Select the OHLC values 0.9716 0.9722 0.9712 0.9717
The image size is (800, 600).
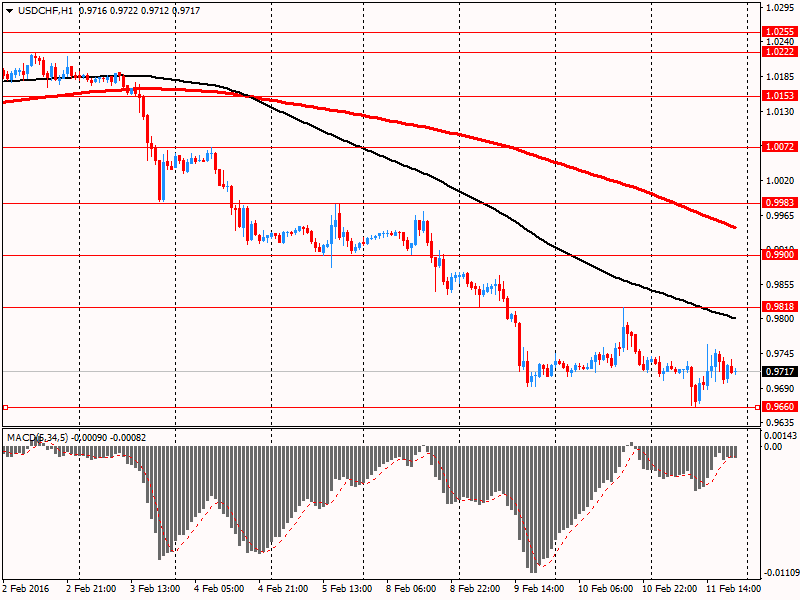[139, 11]
